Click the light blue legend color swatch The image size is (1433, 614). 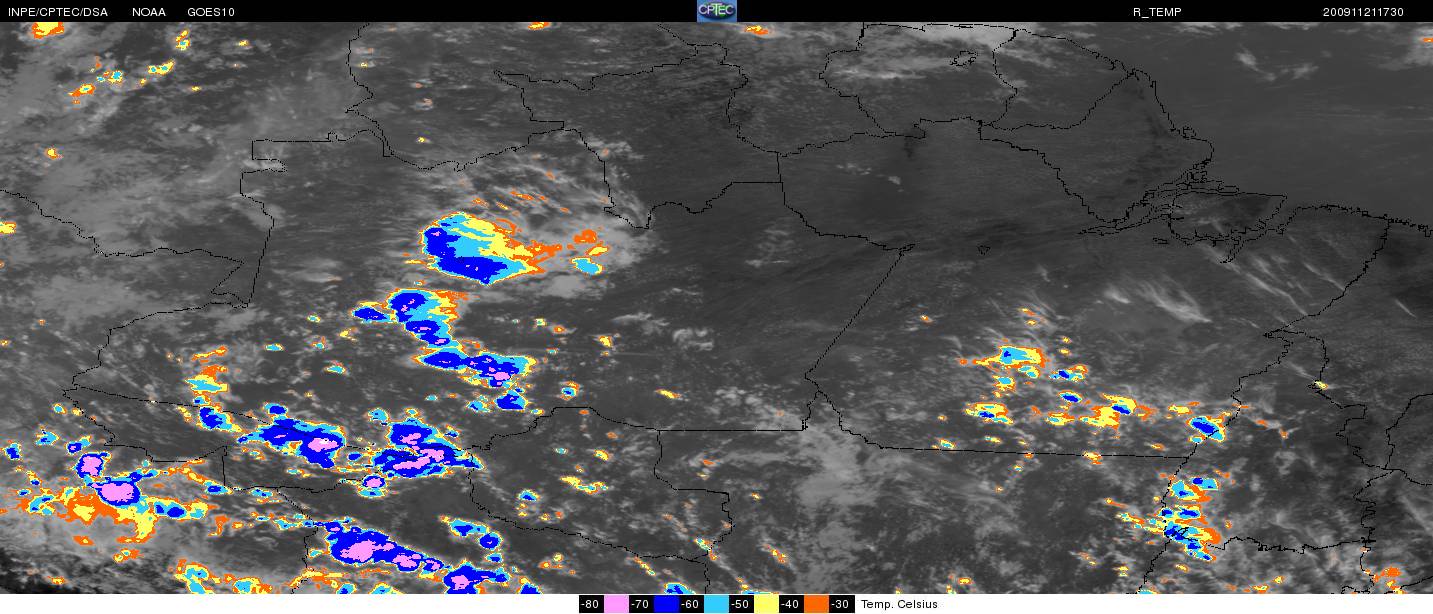point(716,604)
